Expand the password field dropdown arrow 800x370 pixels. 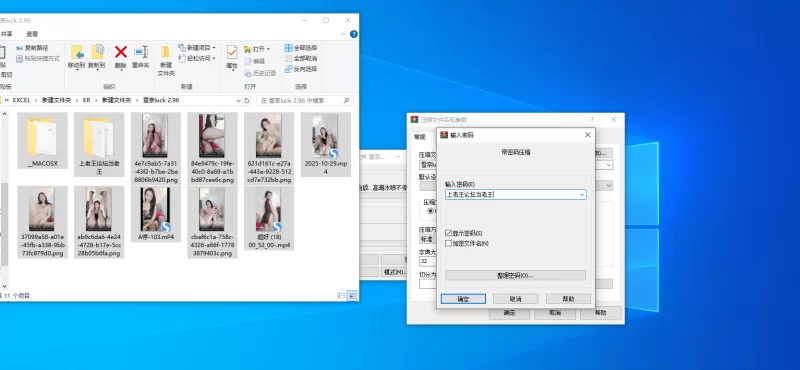582,194
